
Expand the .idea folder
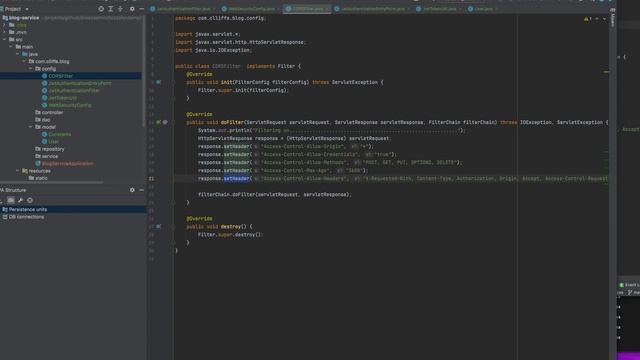coord(4,25)
